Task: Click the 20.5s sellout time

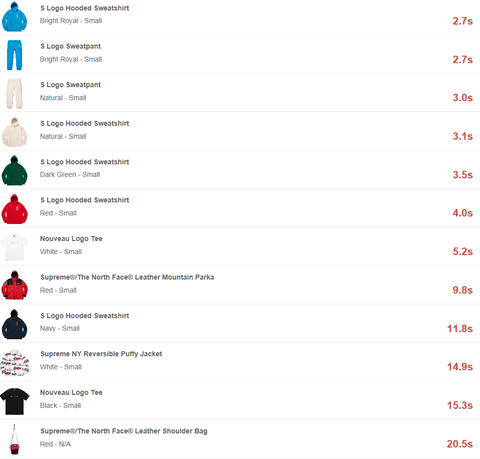Action: [x=460, y=444]
